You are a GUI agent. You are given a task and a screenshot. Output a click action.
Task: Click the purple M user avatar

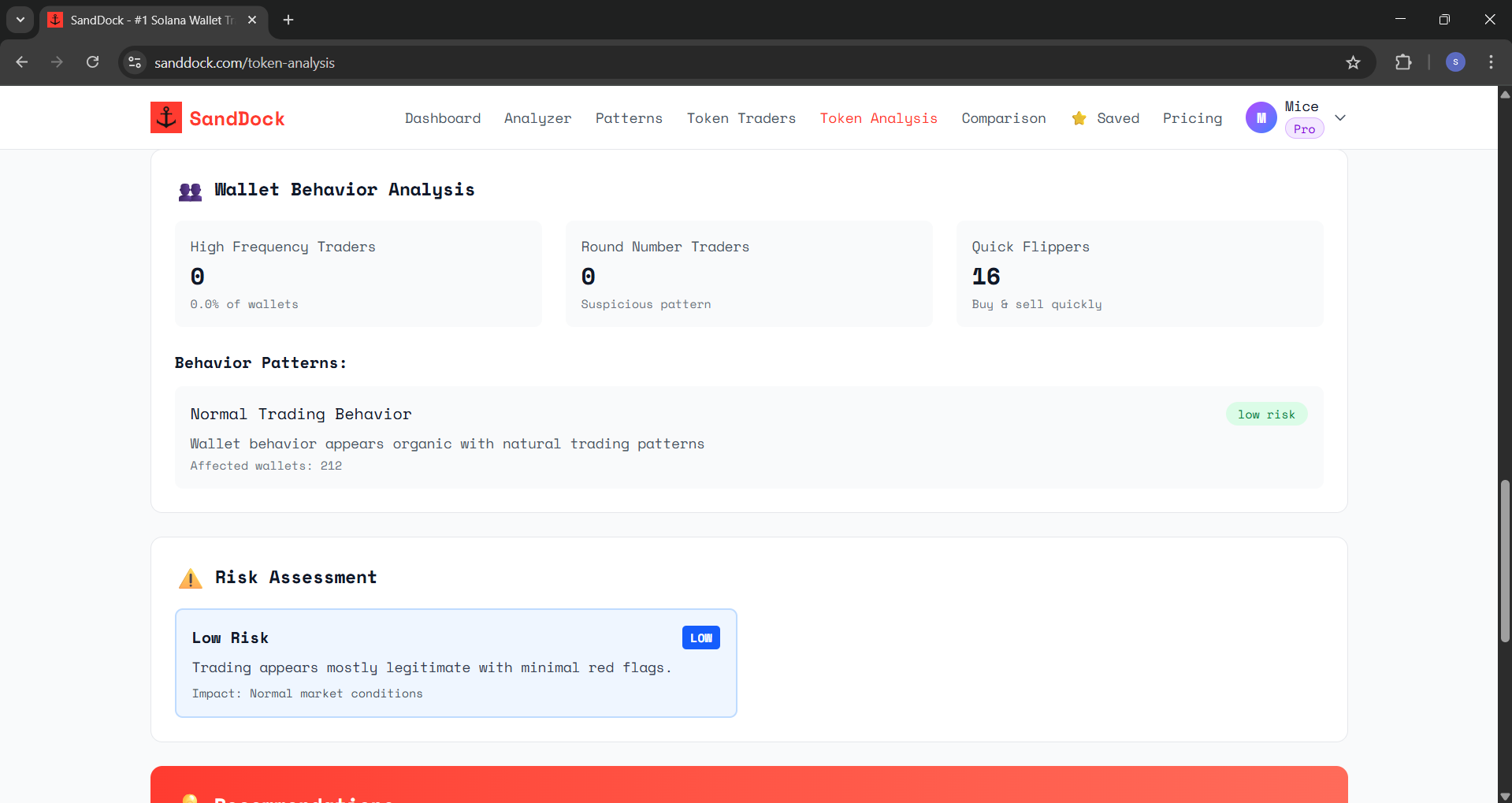[1261, 117]
